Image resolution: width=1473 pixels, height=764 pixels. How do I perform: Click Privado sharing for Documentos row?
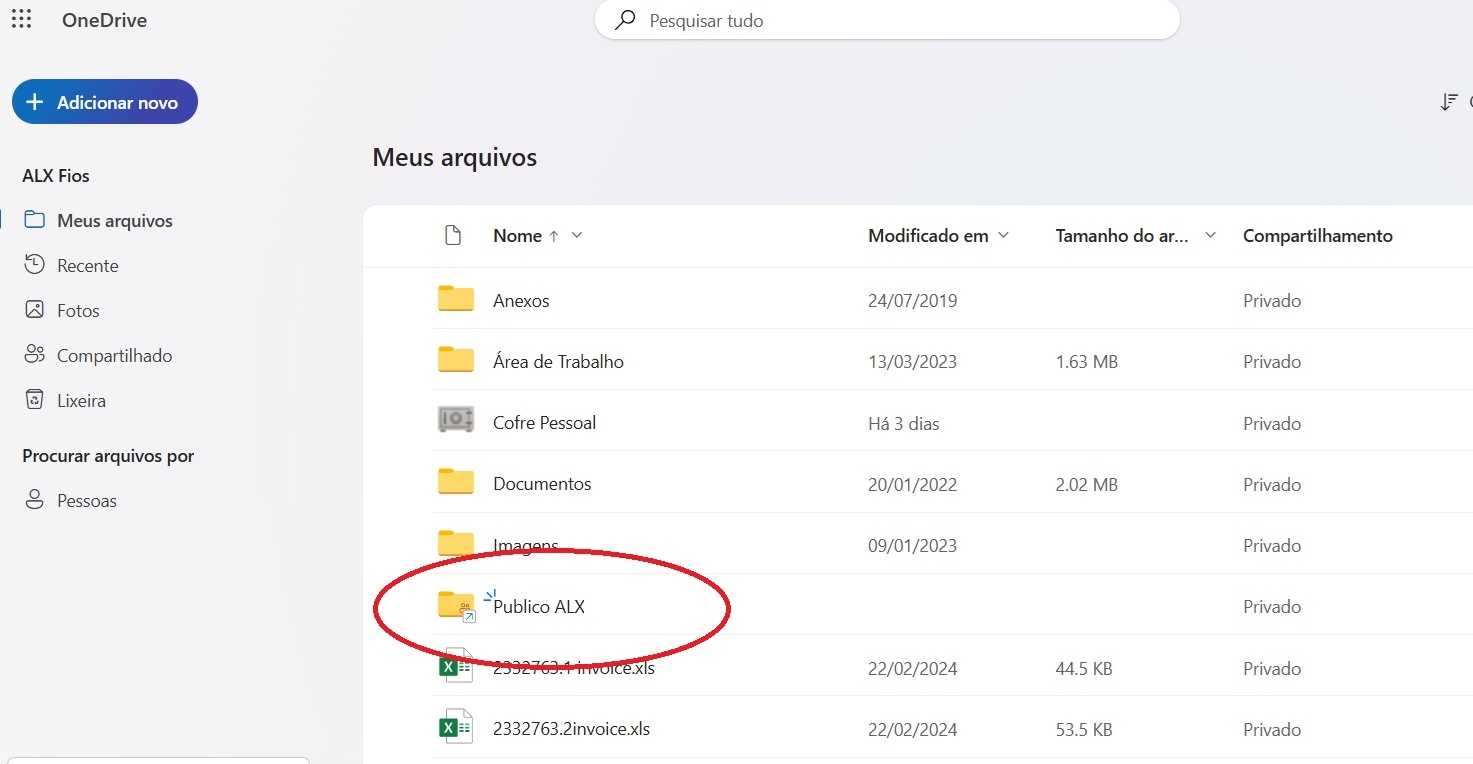coord(1272,485)
